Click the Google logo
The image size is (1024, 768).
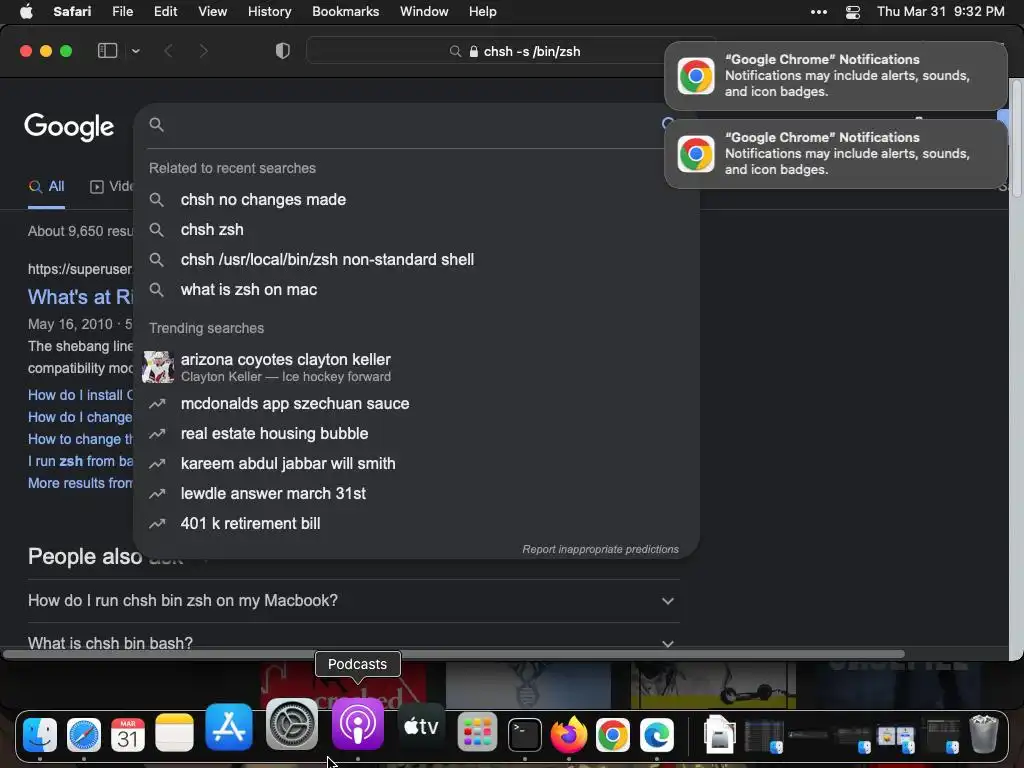coord(69,127)
